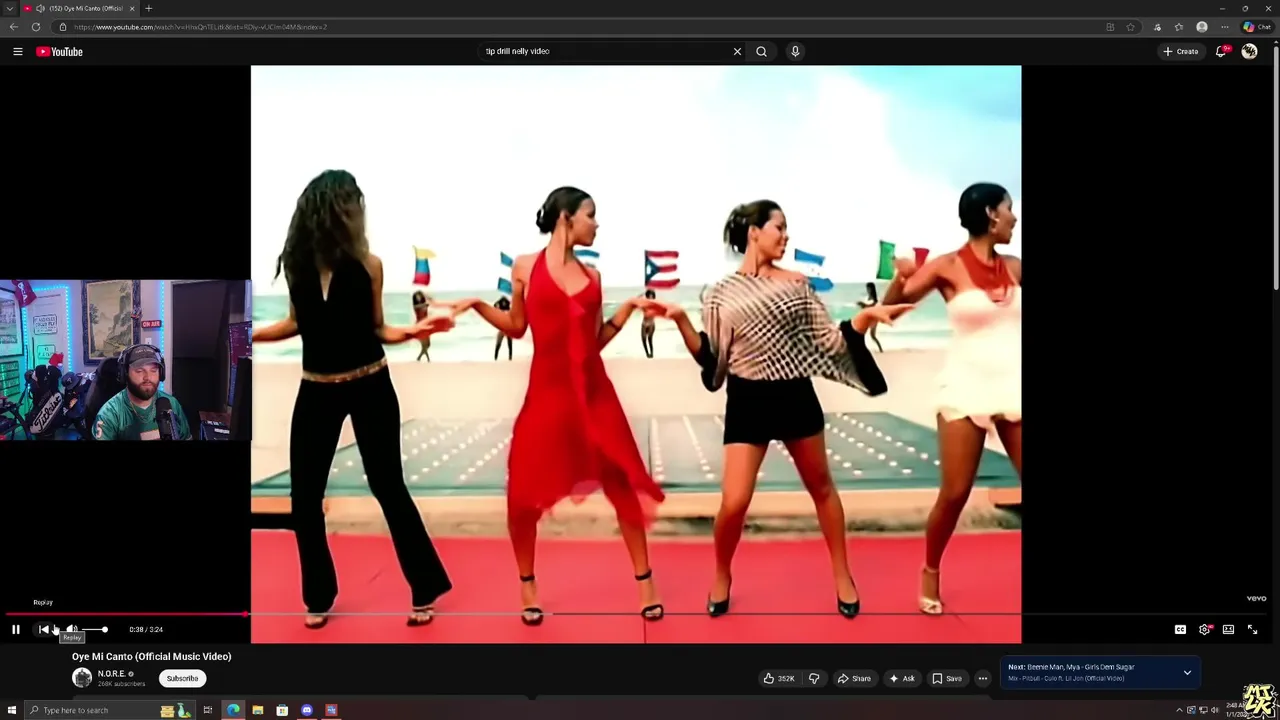Click the current time 0:38 / 3:24
This screenshot has width=1280, height=720.
pos(146,629)
